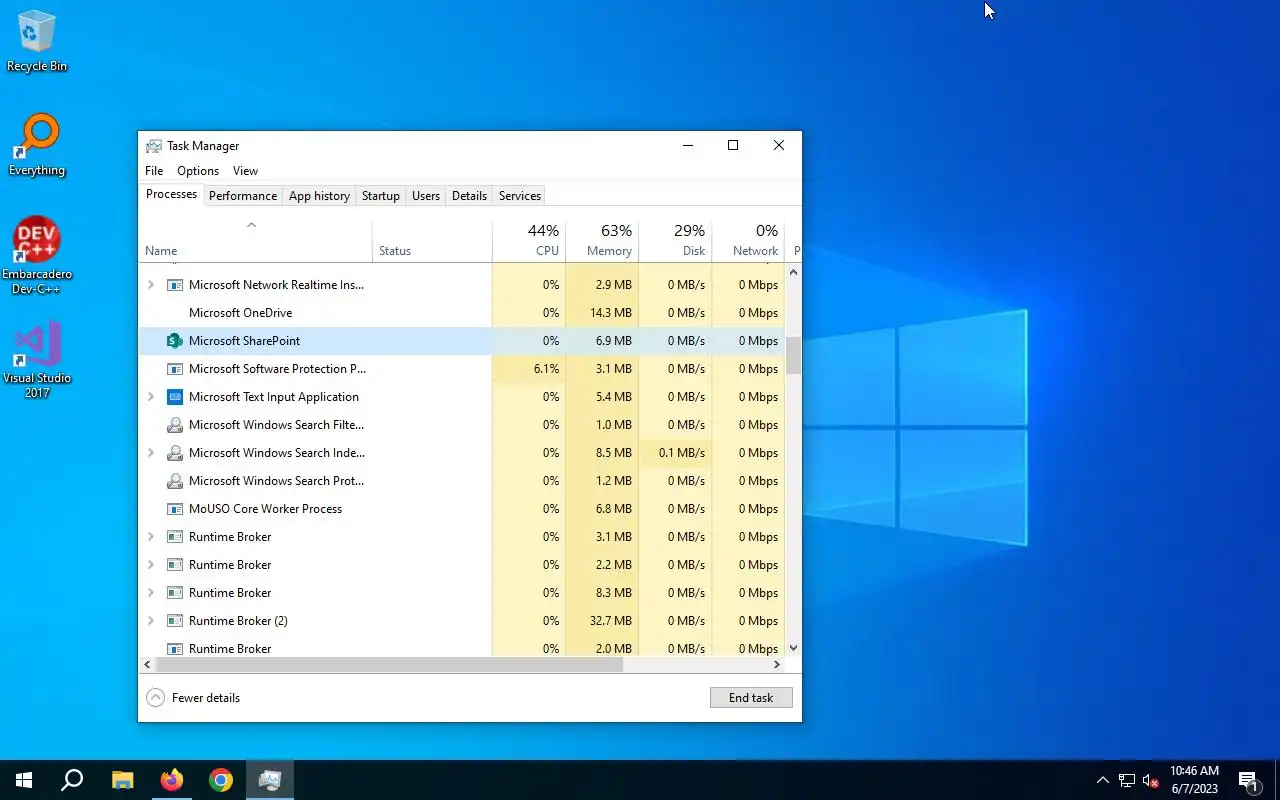
Task: Expand Microsoft Windows Search Indexer process
Action: (x=151, y=453)
